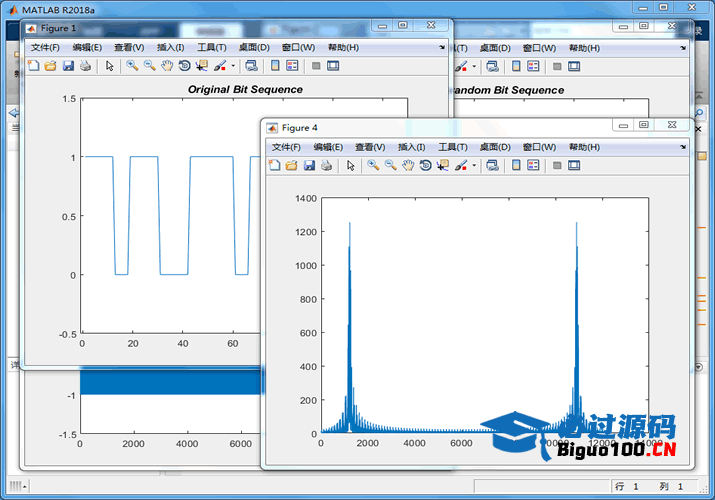
Task: Open 编辑(E) menu in Figure 4
Action: point(328,147)
